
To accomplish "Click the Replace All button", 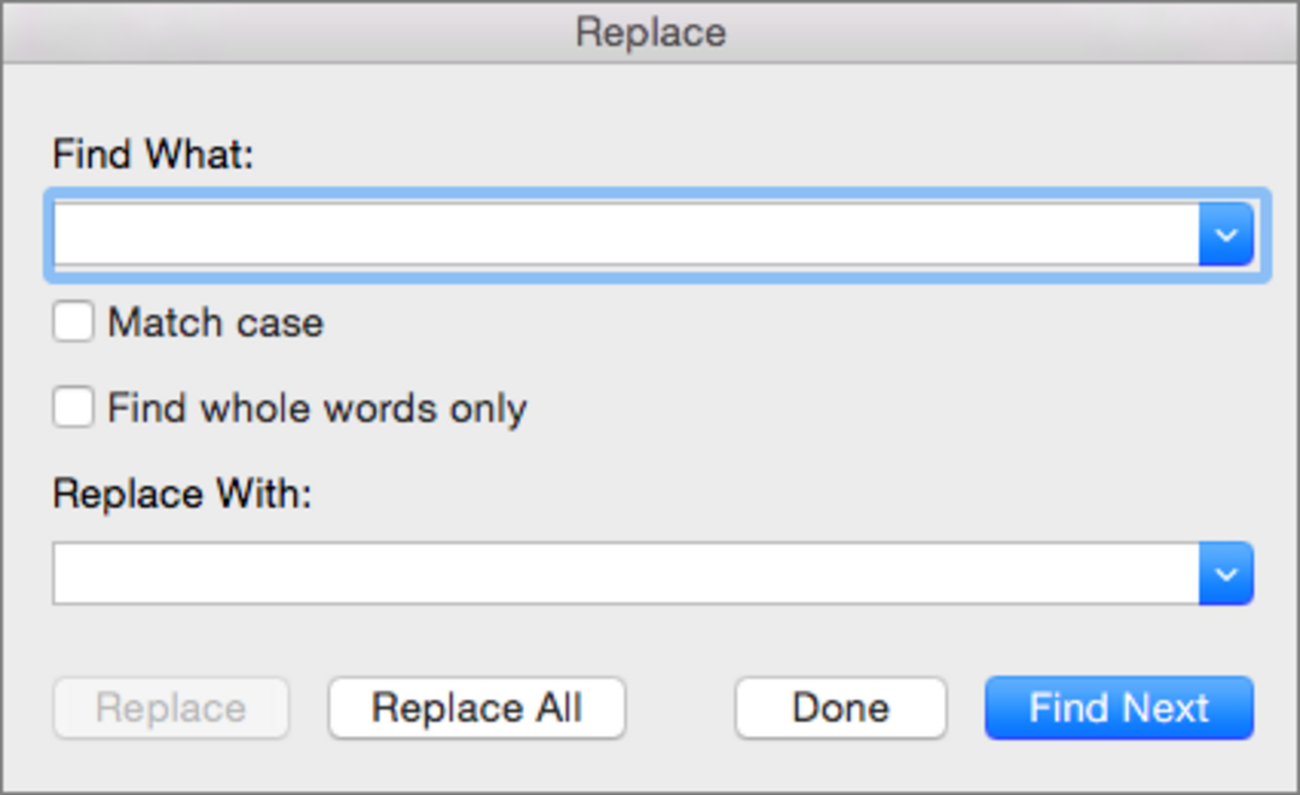I will tap(477, 708).
